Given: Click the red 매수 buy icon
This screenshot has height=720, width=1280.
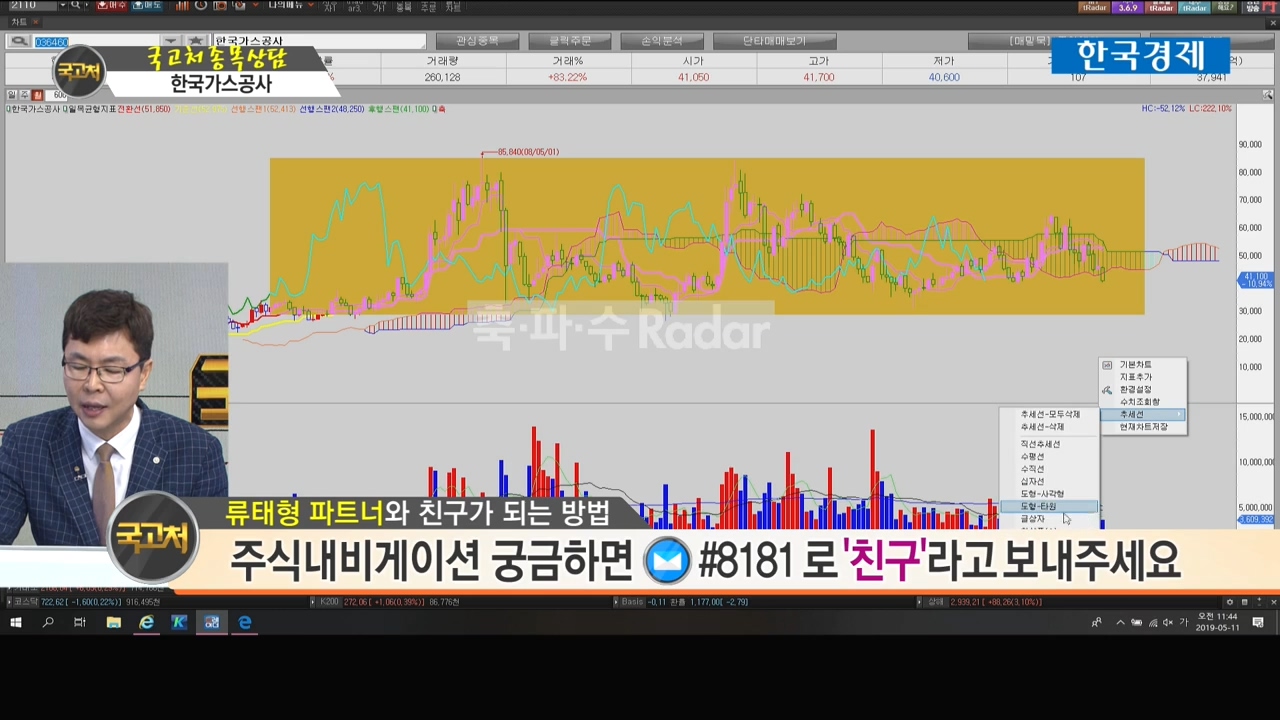Looking at the screenshot, I should click(x=112, y=6).
